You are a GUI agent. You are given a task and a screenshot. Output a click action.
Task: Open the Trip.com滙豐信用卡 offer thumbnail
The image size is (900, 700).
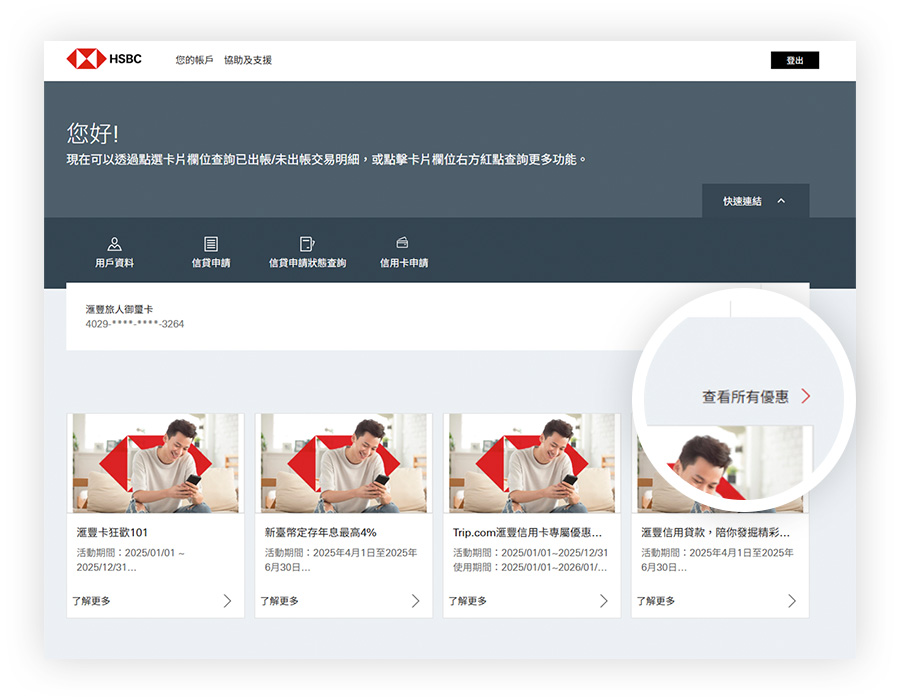532,463
